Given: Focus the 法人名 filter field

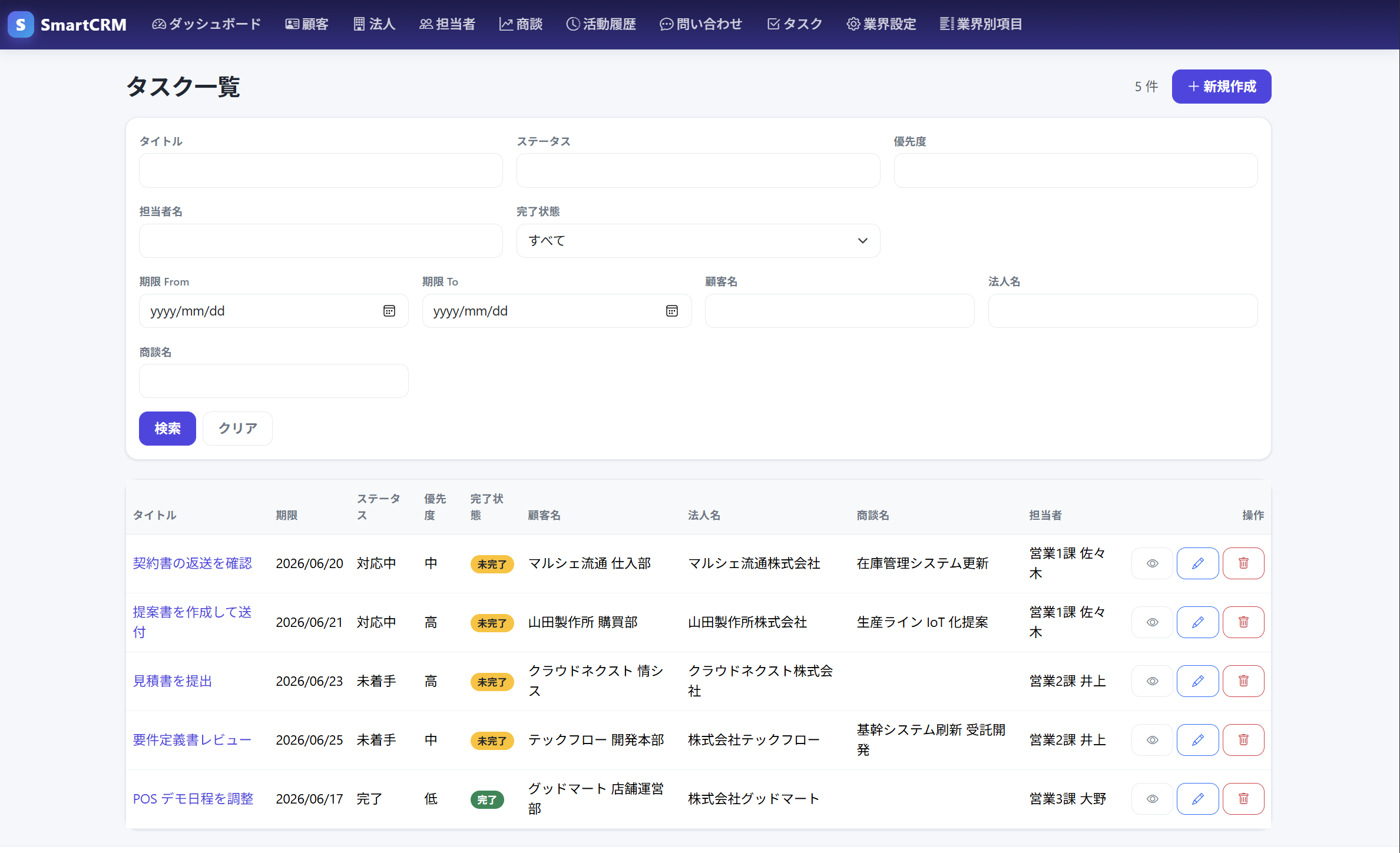Looking at the screenshot, I should [1123, 311].
